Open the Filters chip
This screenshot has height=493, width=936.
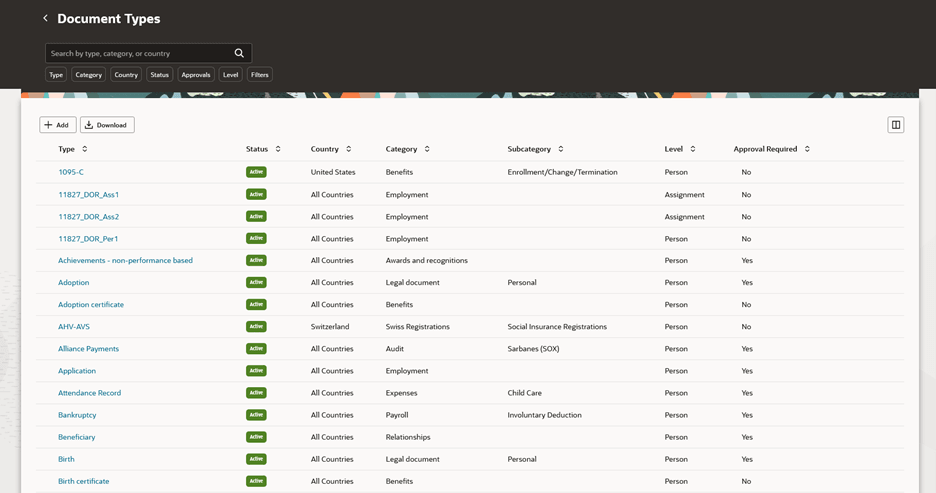click(x=260, y=75)
